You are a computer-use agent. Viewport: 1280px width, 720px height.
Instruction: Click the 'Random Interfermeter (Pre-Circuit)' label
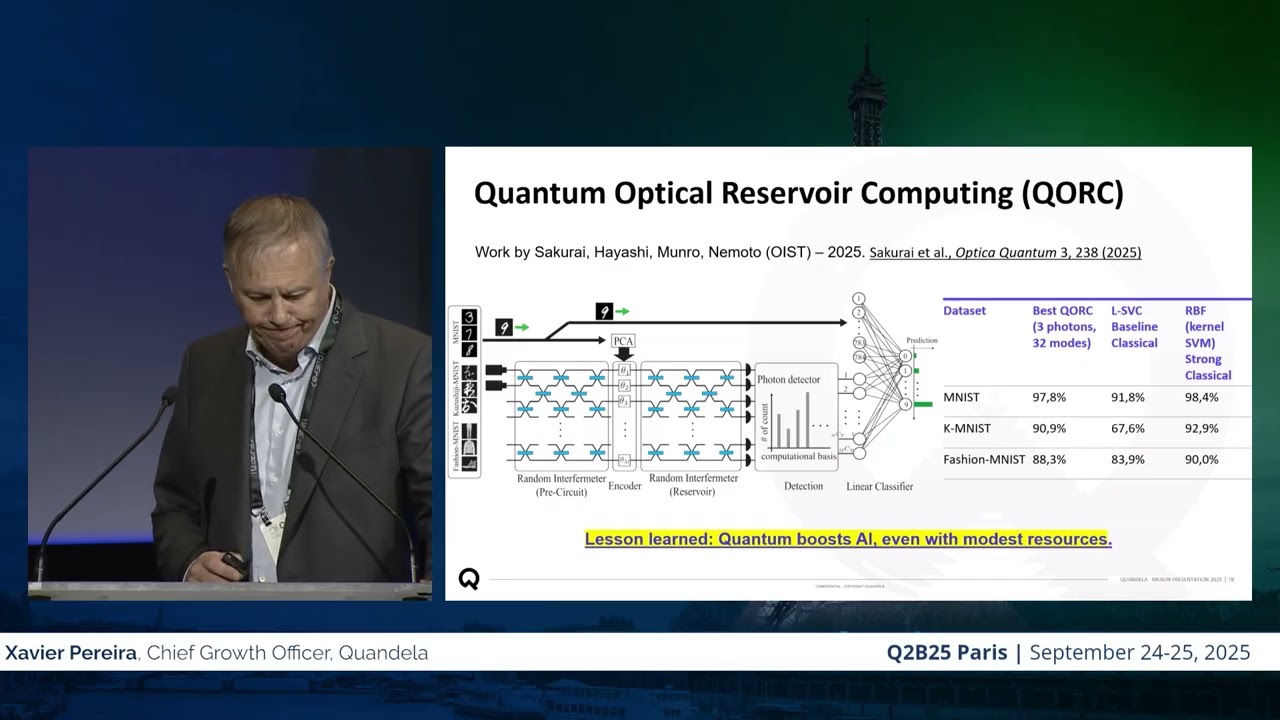[559, 485]
